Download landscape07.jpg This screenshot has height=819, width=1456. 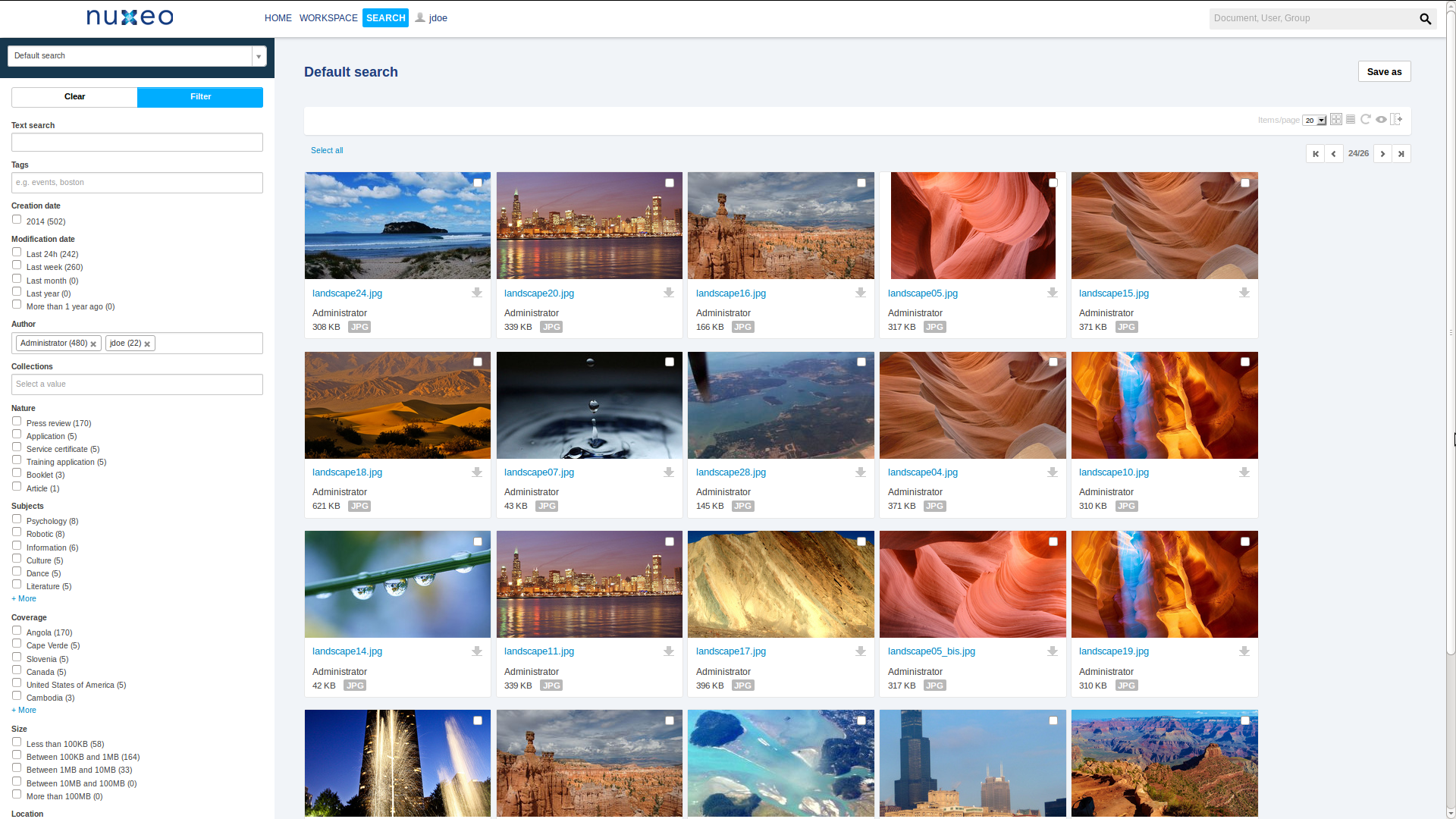(x=669, y=472)
